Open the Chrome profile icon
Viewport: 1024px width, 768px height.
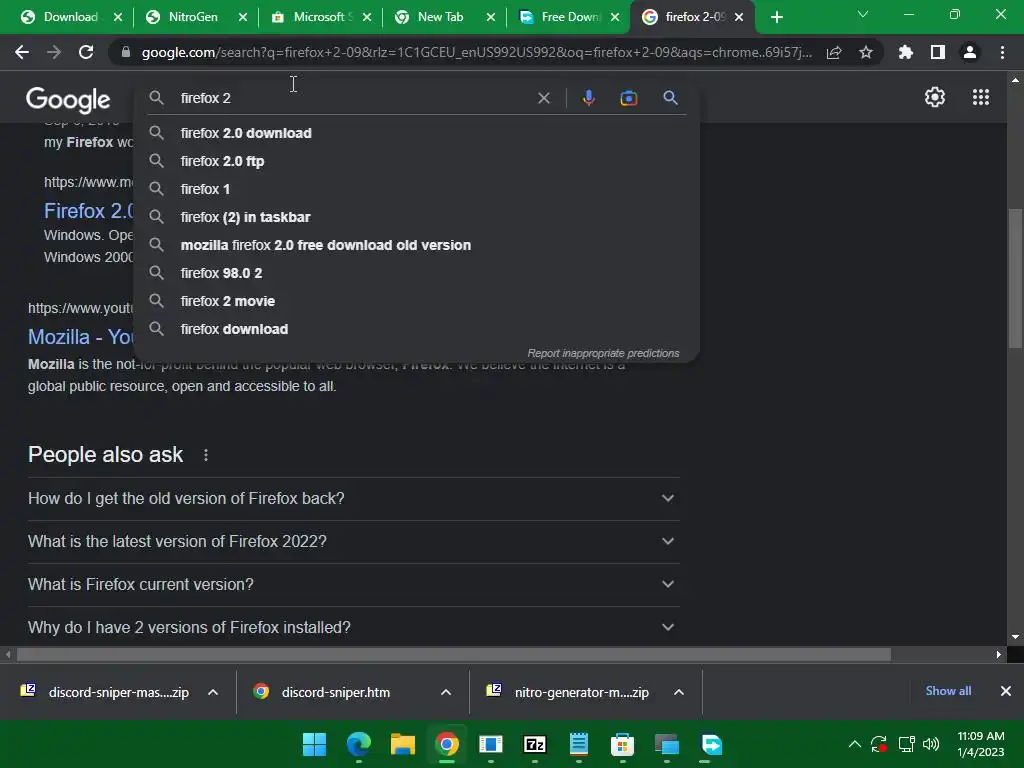pos(969,52)
